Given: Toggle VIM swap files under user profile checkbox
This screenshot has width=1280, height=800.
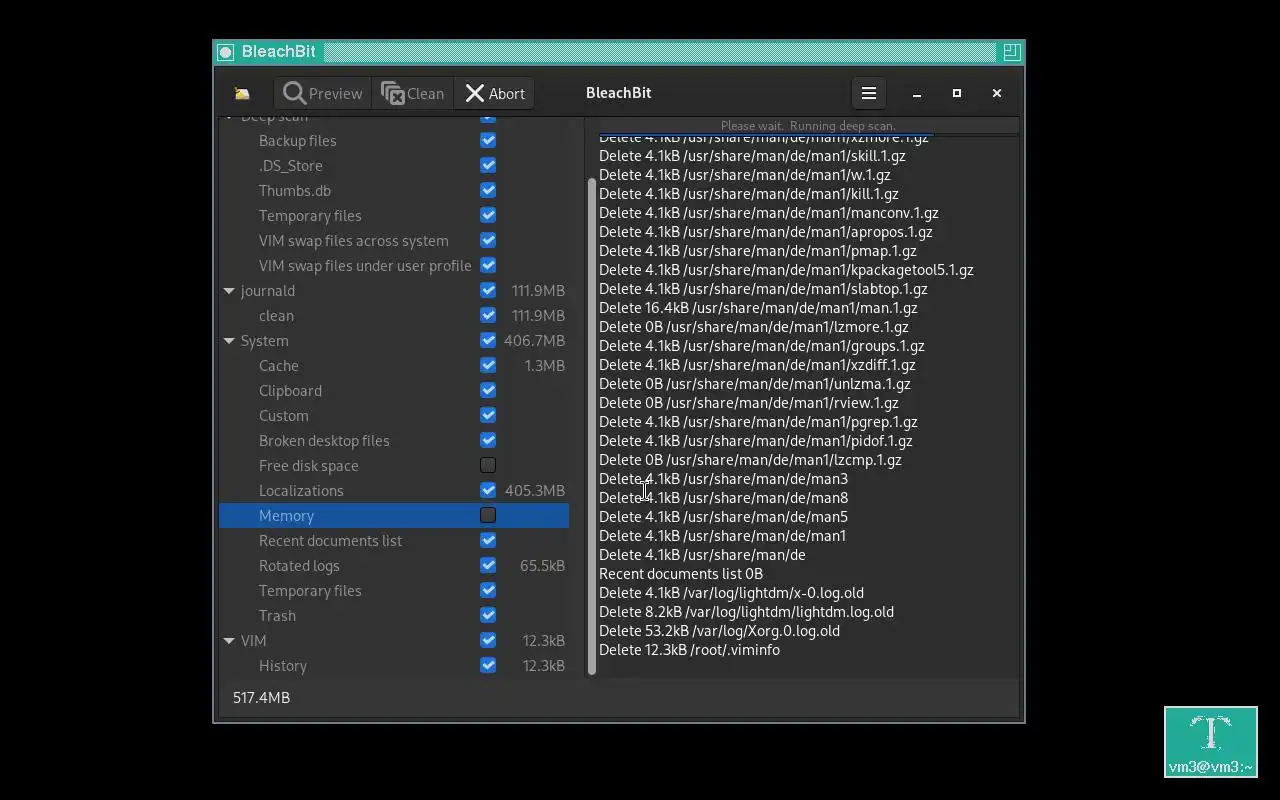Looking at the screenshot, I should [488, 265].
